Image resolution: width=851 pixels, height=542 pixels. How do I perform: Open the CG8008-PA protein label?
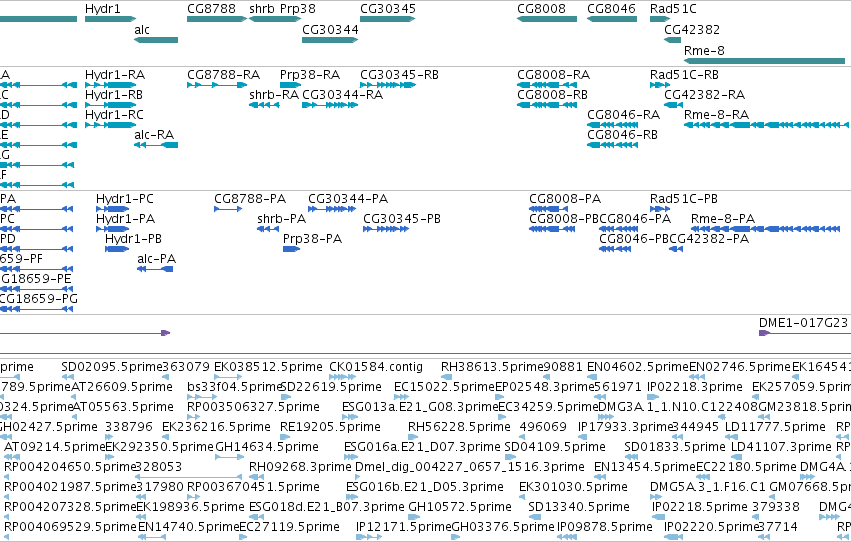(x=566, y=199)
